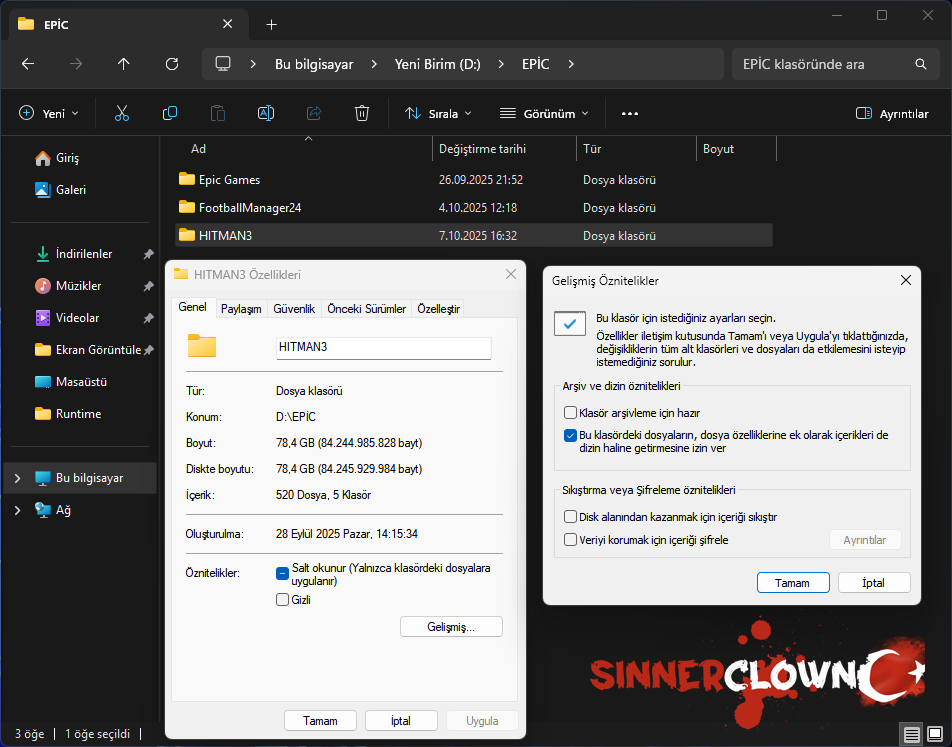Click the Gelişmiş... button
This screenshot has width=952, height=747.
pos(451,627)
